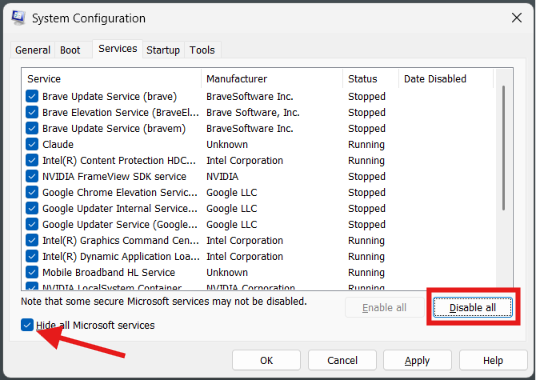
Task: Switch to the Startup tab
Action: tap(163, 50)
